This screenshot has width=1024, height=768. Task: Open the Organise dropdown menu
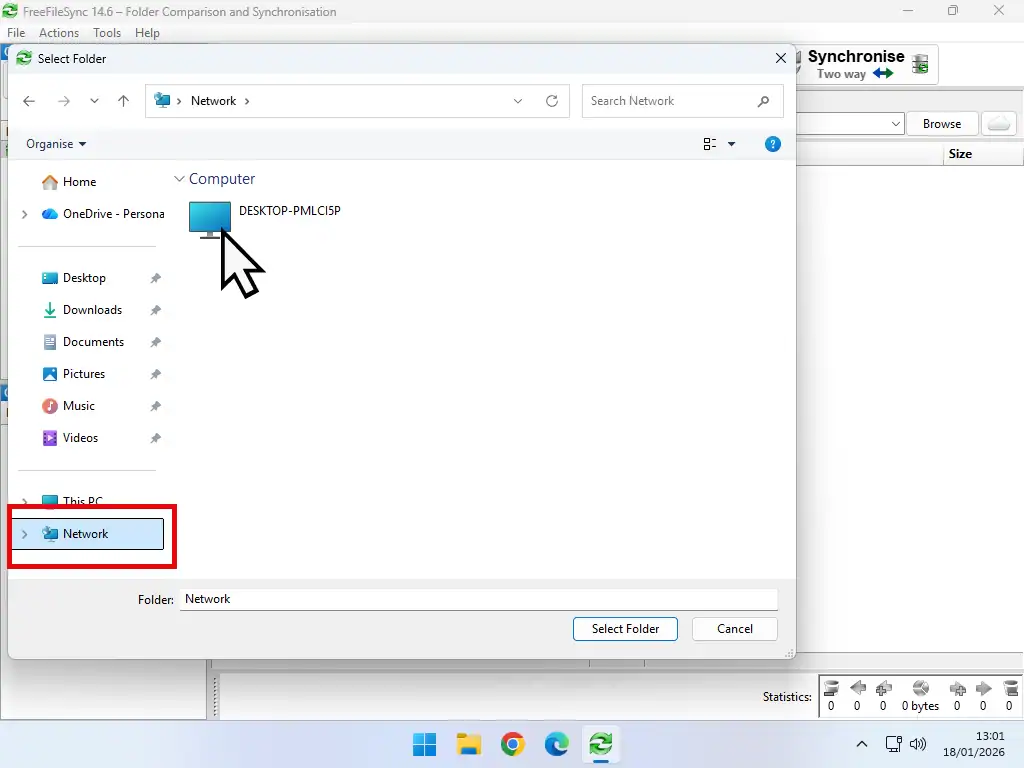pyautogui.click(x=55, y=144)
